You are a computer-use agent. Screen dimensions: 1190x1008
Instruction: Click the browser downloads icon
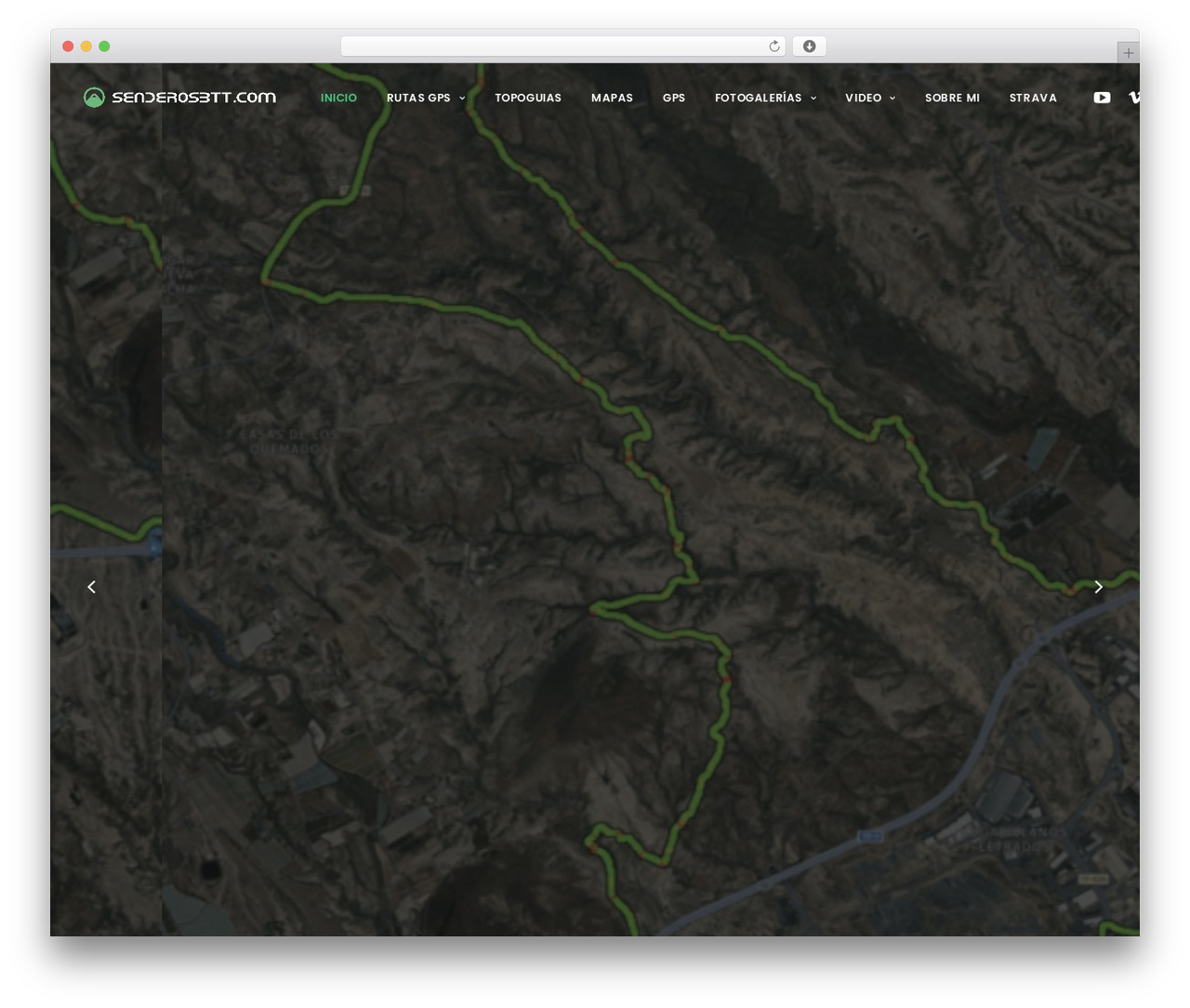pos(809,46)
